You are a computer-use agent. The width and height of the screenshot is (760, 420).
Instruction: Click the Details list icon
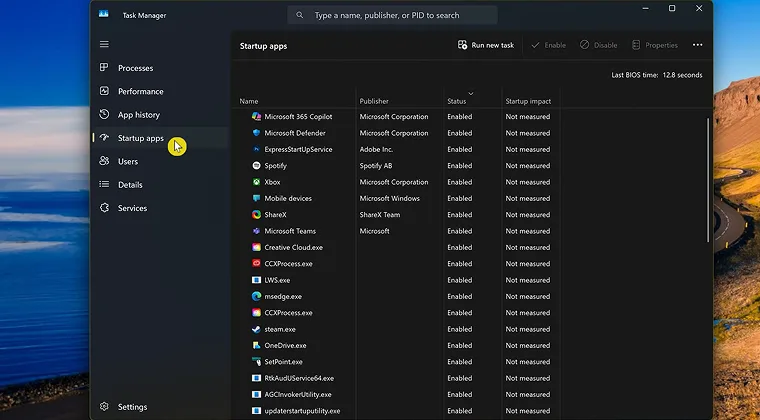tap(104, 184)
